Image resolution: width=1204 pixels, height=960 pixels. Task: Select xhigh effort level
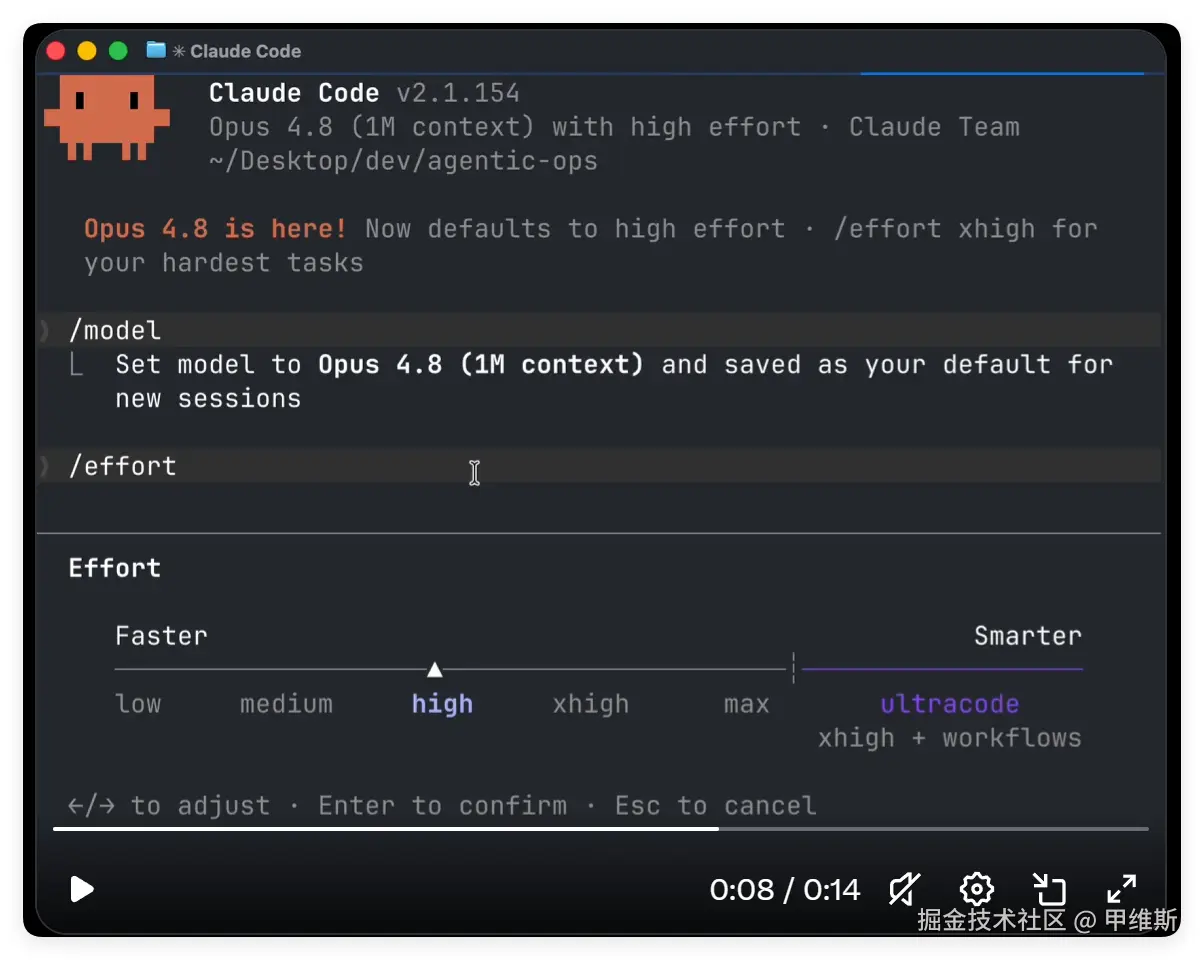(591, 704)
